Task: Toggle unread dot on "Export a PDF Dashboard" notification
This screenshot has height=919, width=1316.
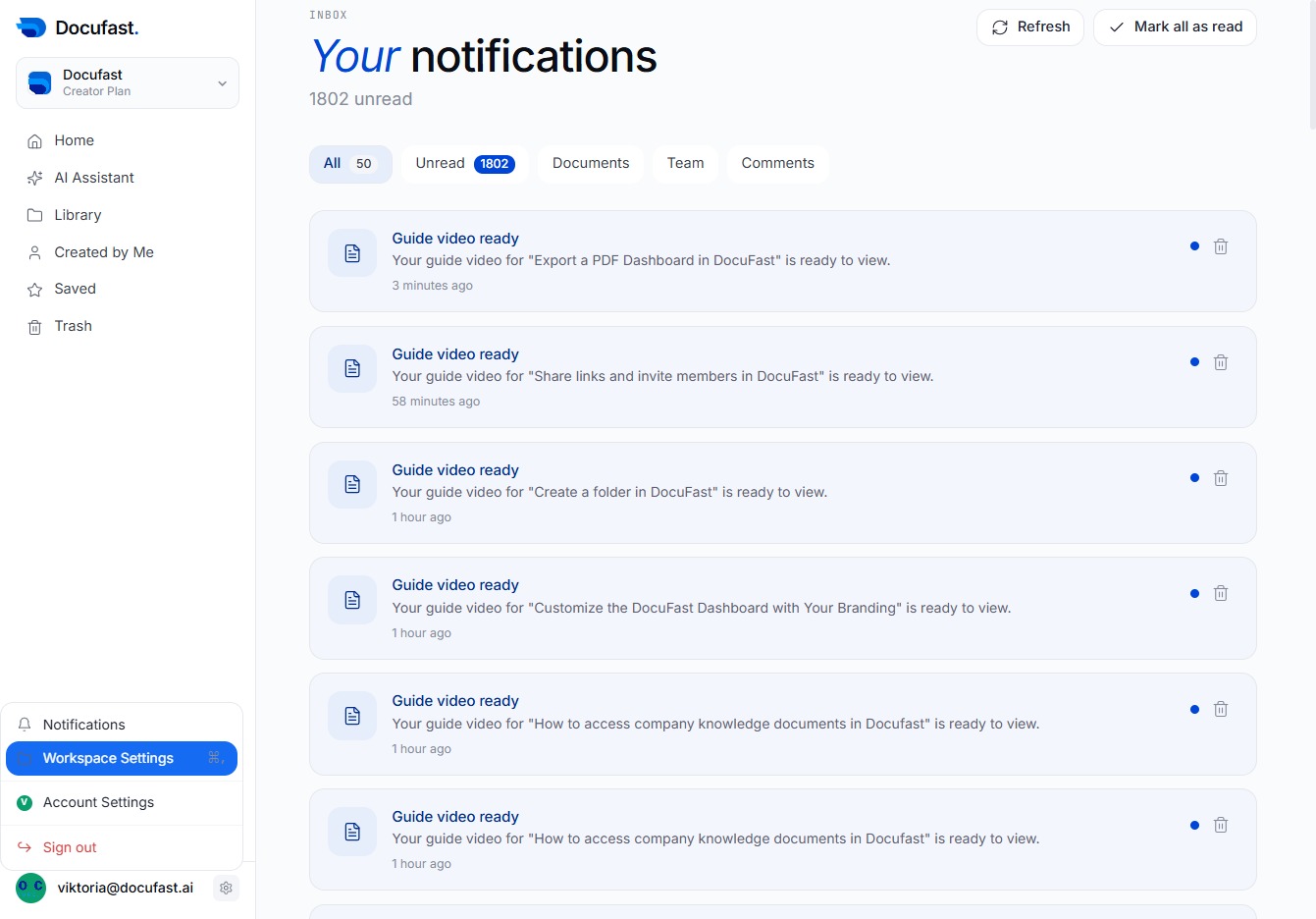Action: [1194, 246]
